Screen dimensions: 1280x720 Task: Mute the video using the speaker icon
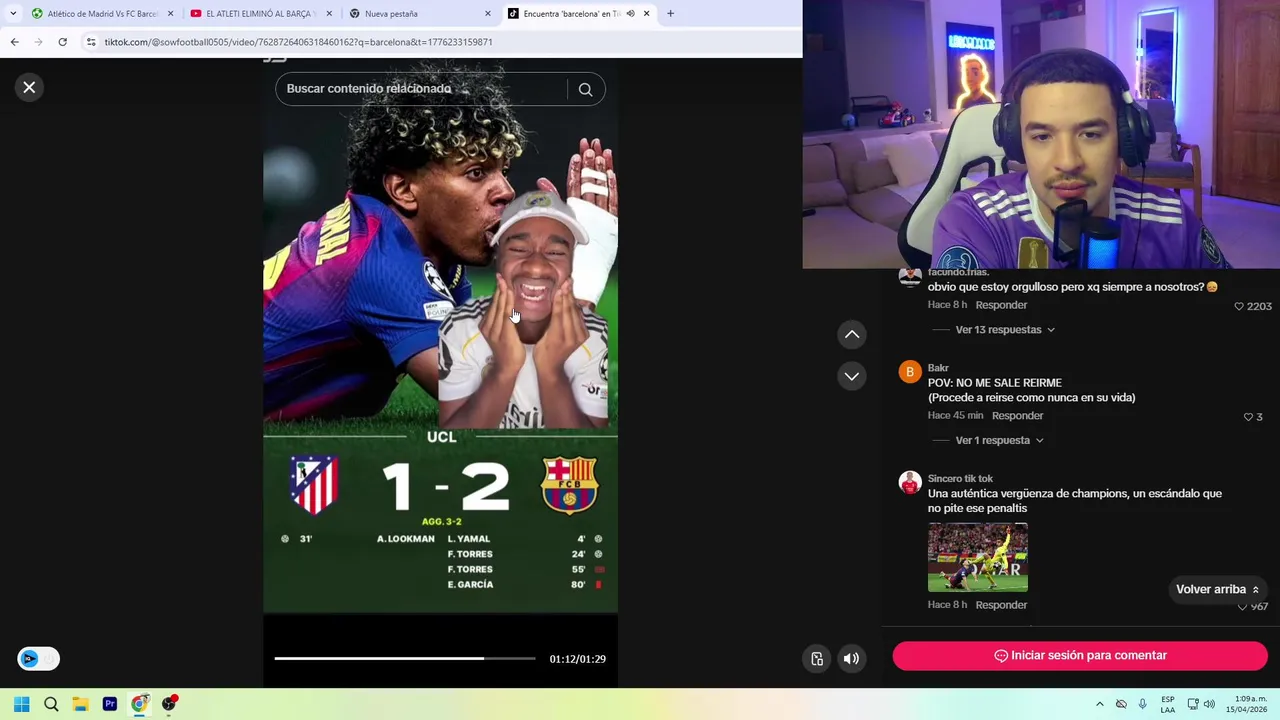[x=851, y=658]
